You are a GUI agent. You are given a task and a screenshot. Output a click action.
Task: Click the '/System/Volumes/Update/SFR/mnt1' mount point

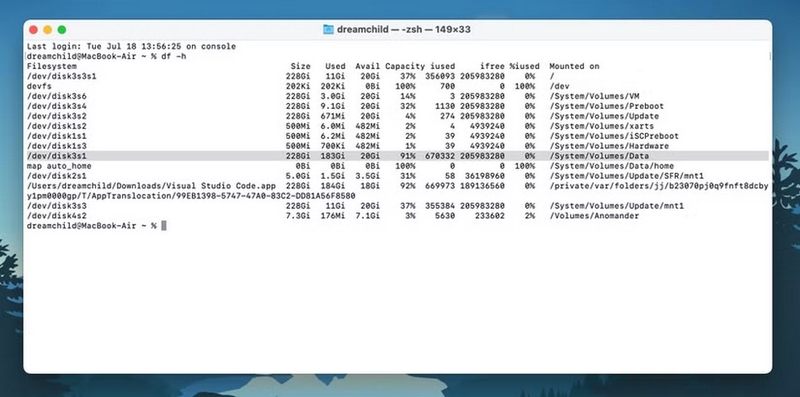(x=627, y=176)
